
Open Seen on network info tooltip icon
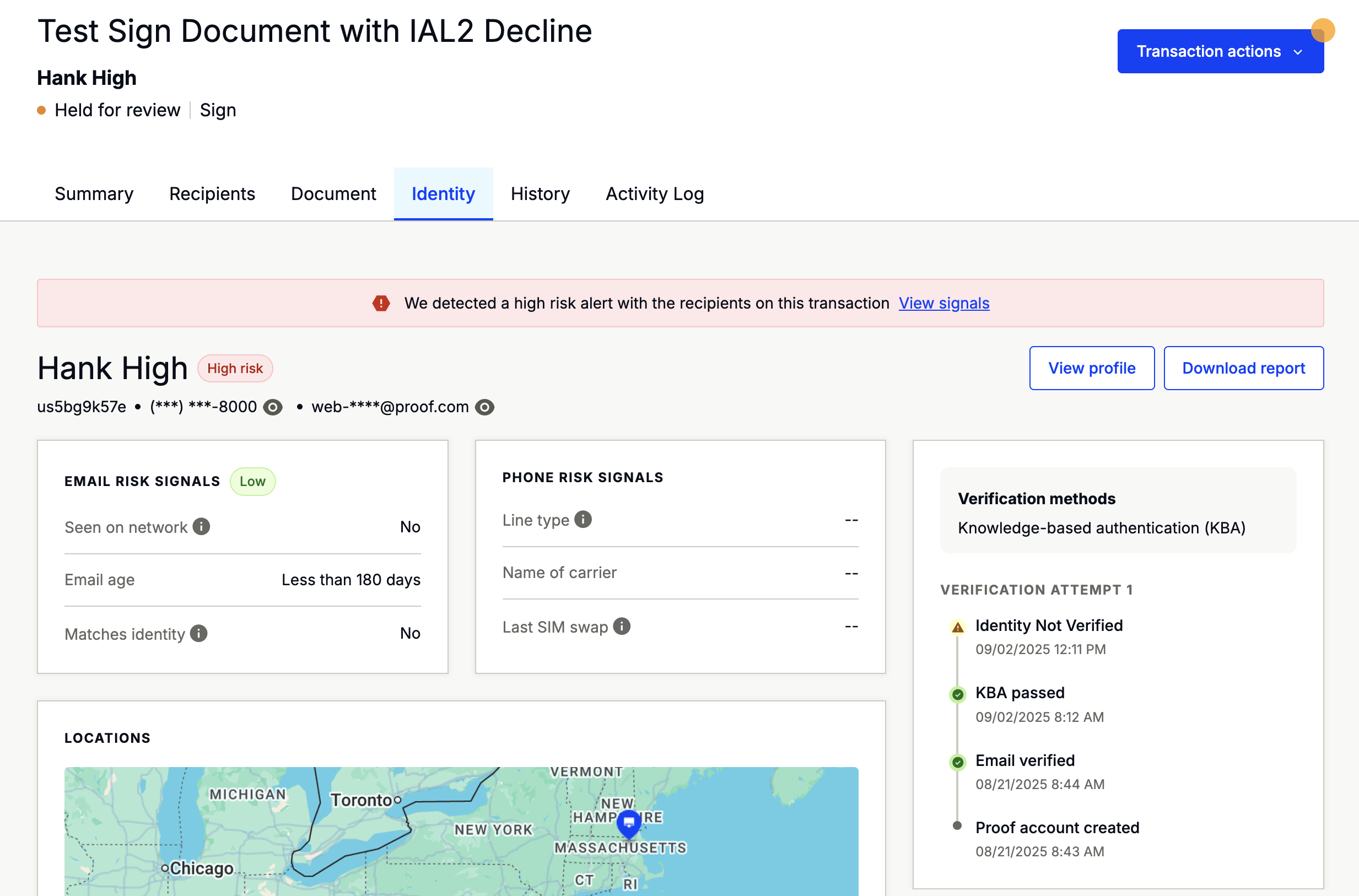pos(201,526)
